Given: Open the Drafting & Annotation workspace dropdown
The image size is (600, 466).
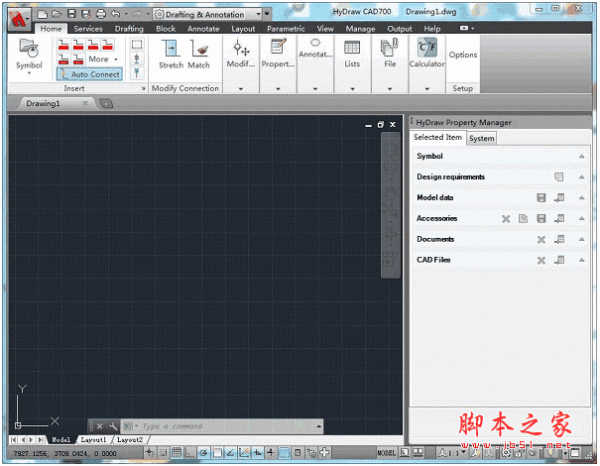Looking at the screenshot, I should (261, 14).
